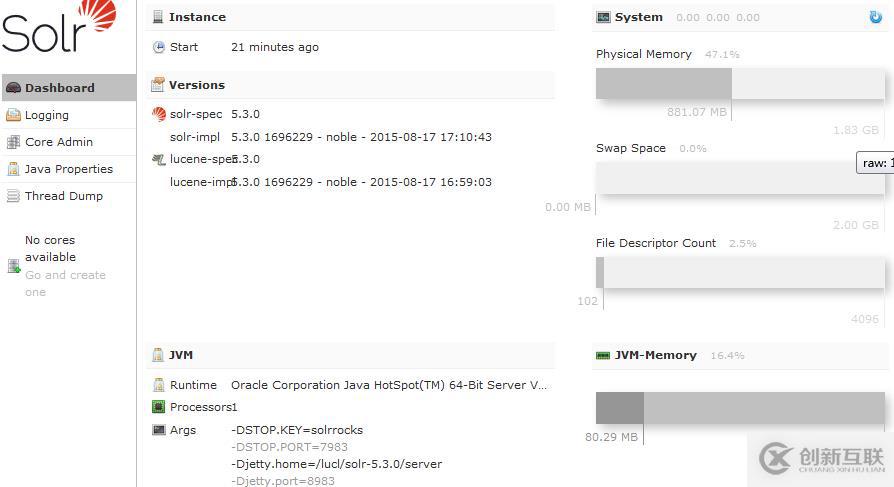The image size is (894, 487).
Task: Go to Core Admin page
Action: 59,142
